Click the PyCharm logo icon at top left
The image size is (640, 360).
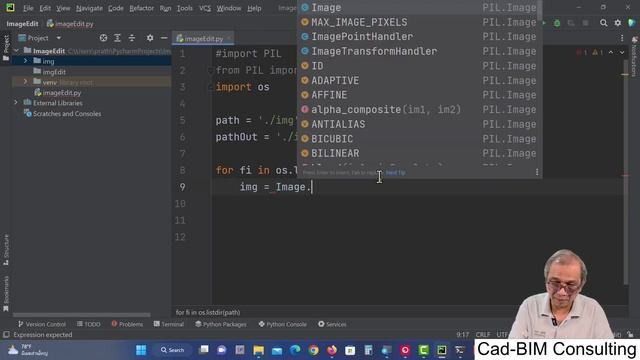pos(10,8)
